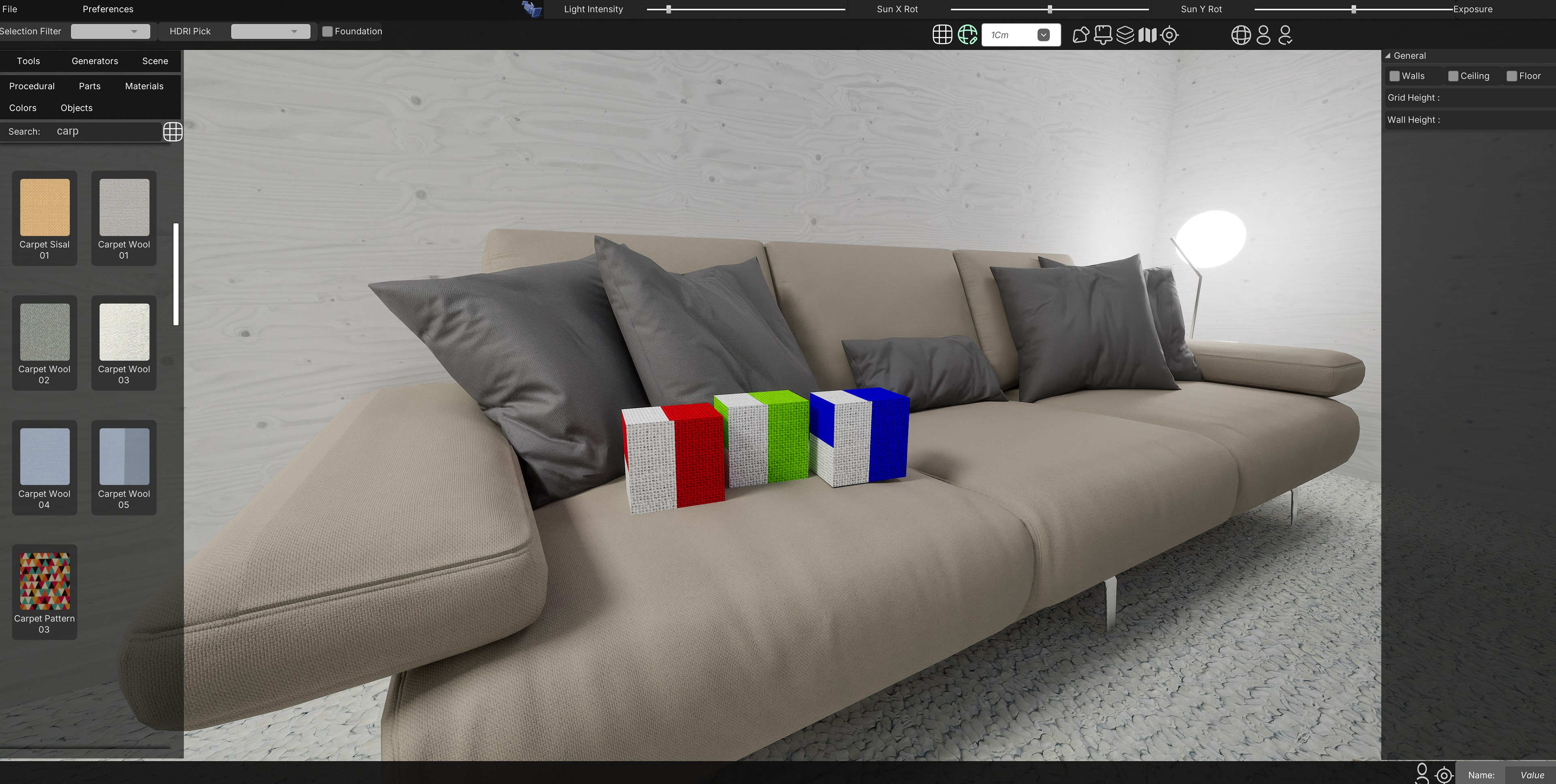
Task: Click the Exposure label
Action: (1473, 9)
